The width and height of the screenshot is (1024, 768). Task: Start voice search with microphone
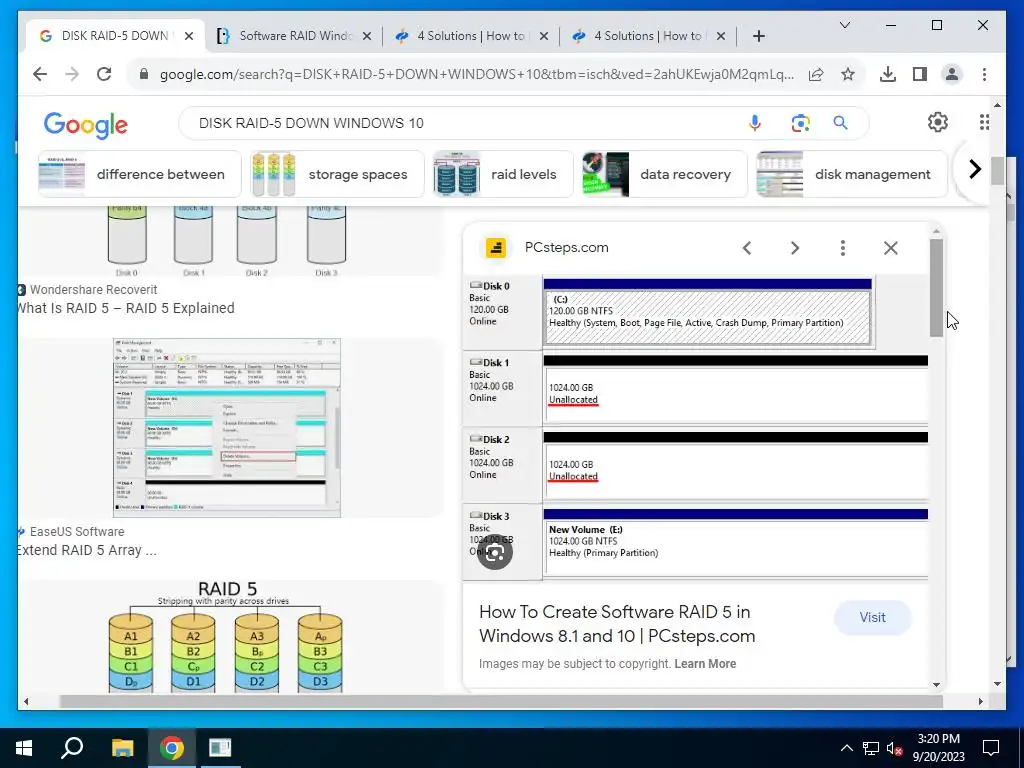[754, 123]
